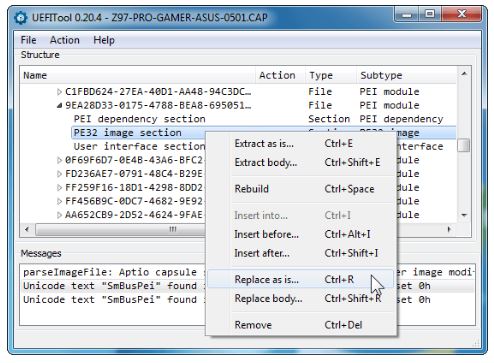Click the vertical scrollbar up arrow
The image size is (494, 363).
pos(464,74)
